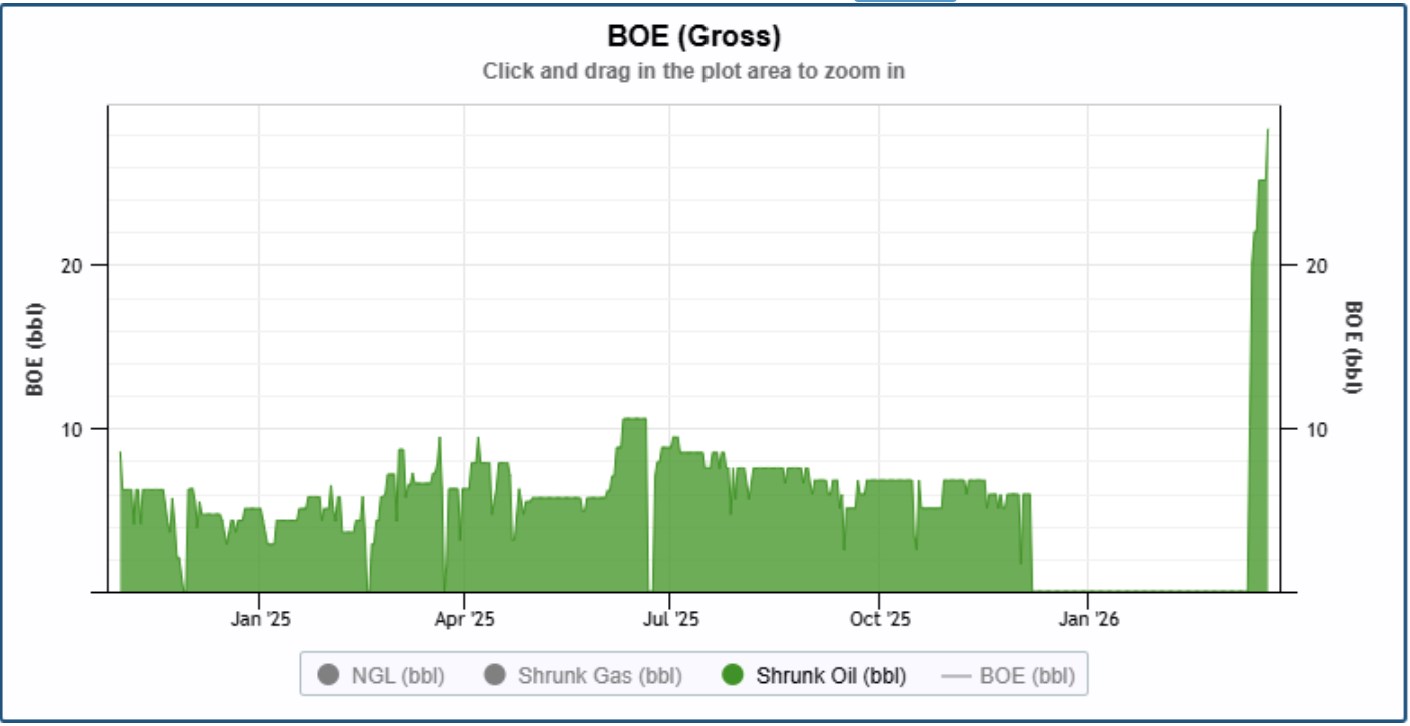The width and height of the screenshot is (1410, 726).
Task: Select the Apr '25 x-axis label
Action: pyautogui.click(x=465, y=619)
